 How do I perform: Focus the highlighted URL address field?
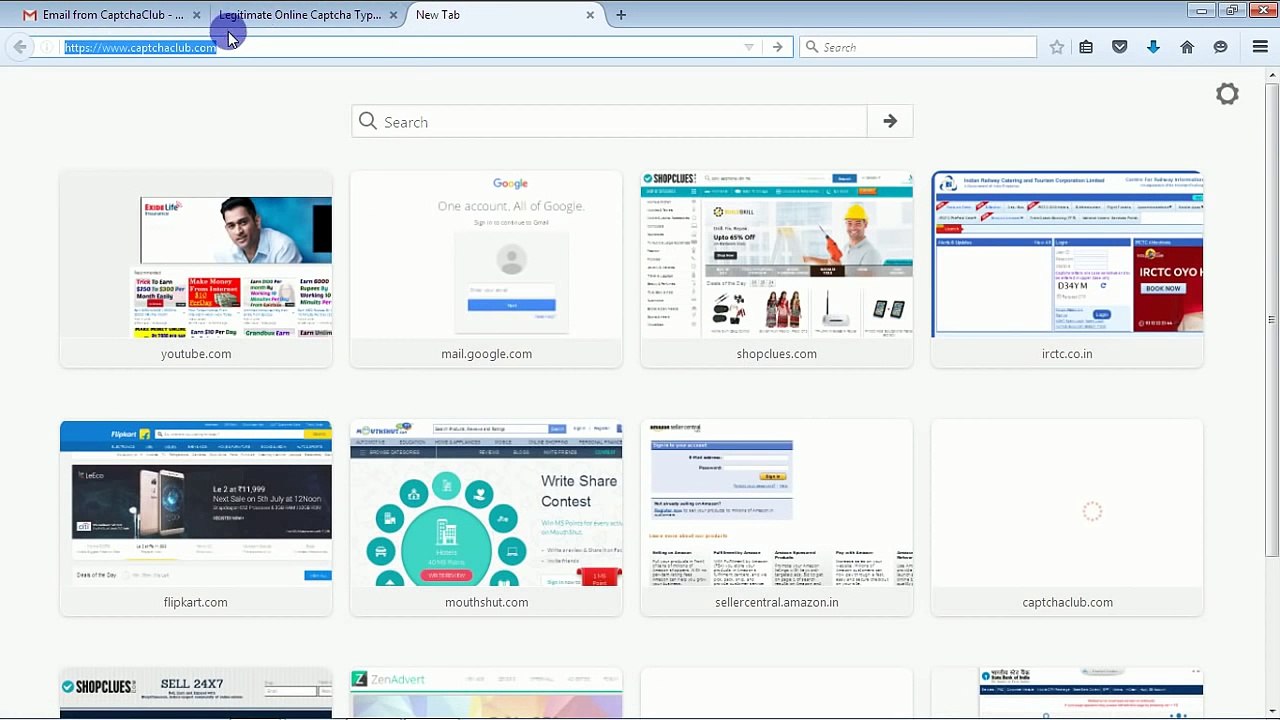[398, 47]
